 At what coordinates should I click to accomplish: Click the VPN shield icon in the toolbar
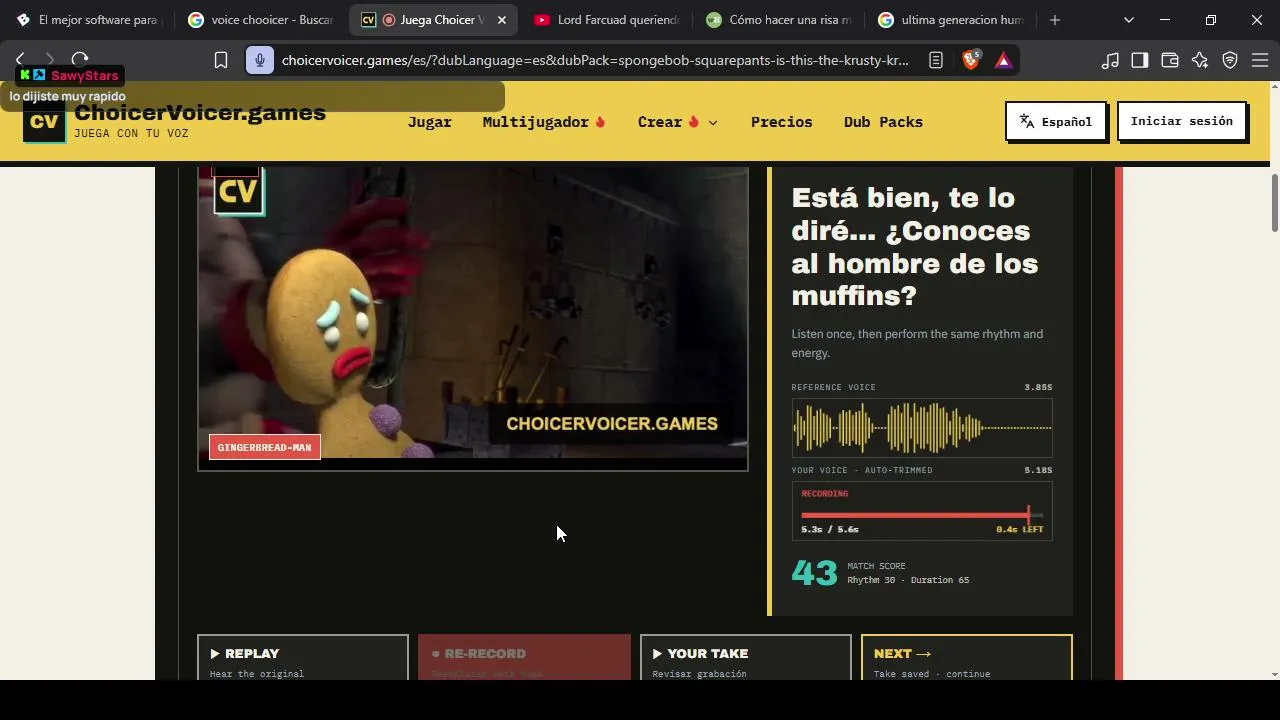click(x=1230, y=60)
